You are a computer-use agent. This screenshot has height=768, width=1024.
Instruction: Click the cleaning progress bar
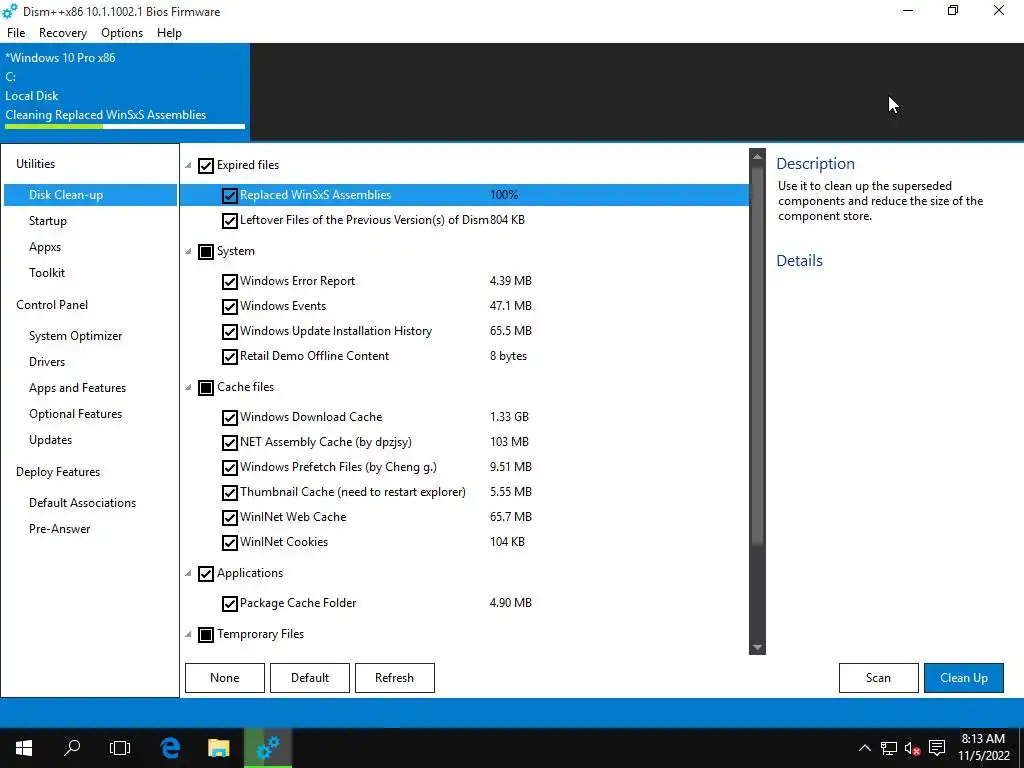tap(125, 126)
